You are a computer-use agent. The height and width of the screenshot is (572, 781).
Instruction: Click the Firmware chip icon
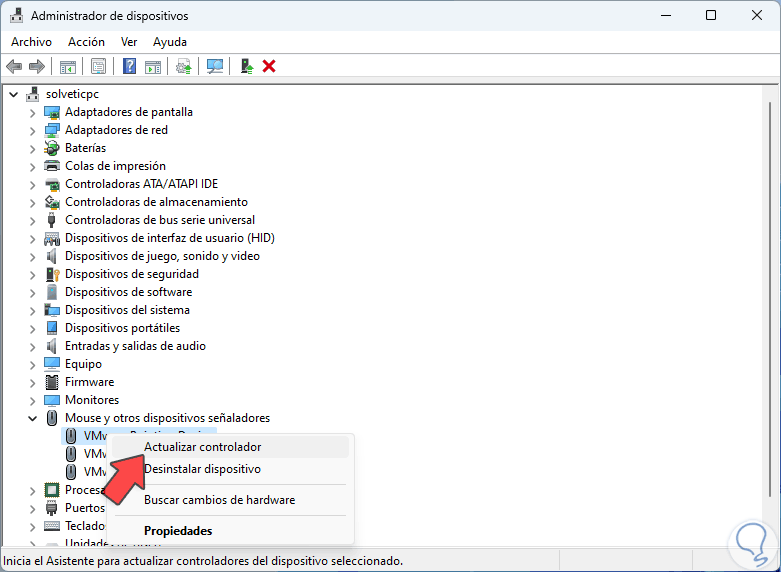(52, 382)
